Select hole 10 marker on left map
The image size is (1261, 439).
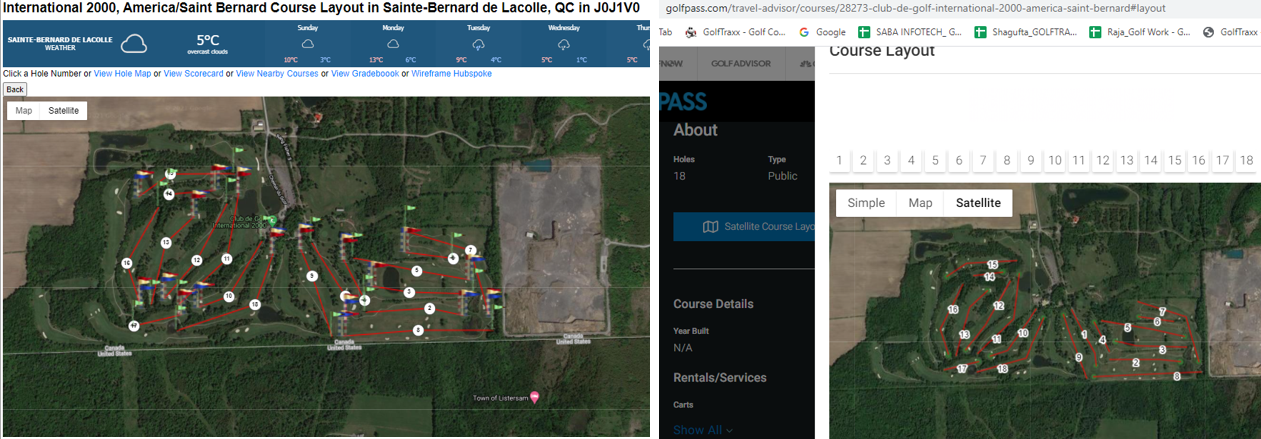click(229, 296)
